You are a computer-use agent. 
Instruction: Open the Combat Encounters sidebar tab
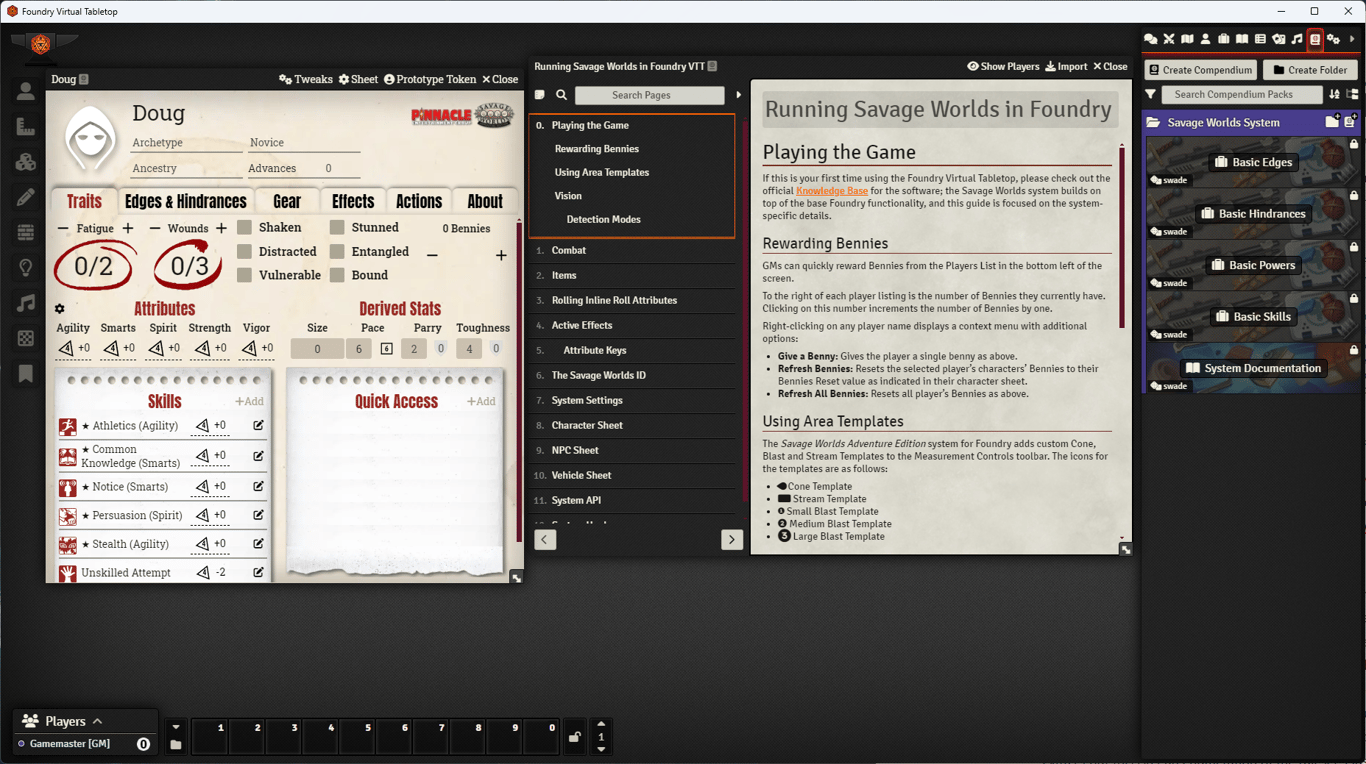click(x=1168, y=39)
